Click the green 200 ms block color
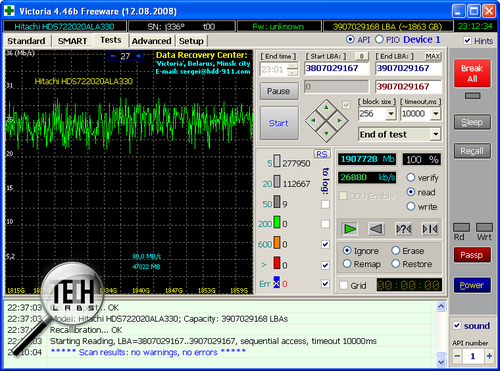Image resolution: width=500 pixels, height=371 pixels. (x=277, y=222)
